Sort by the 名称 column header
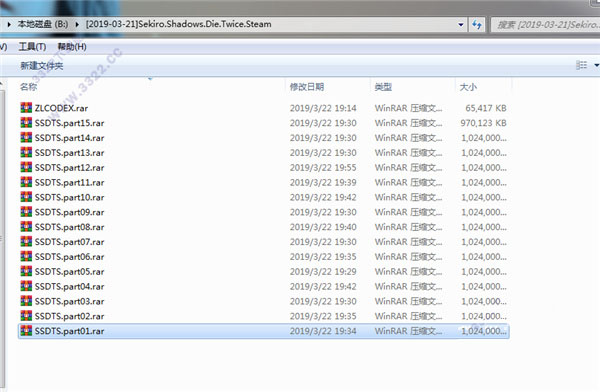This screenshot has width=600, height=392. (x=29, y=87)
